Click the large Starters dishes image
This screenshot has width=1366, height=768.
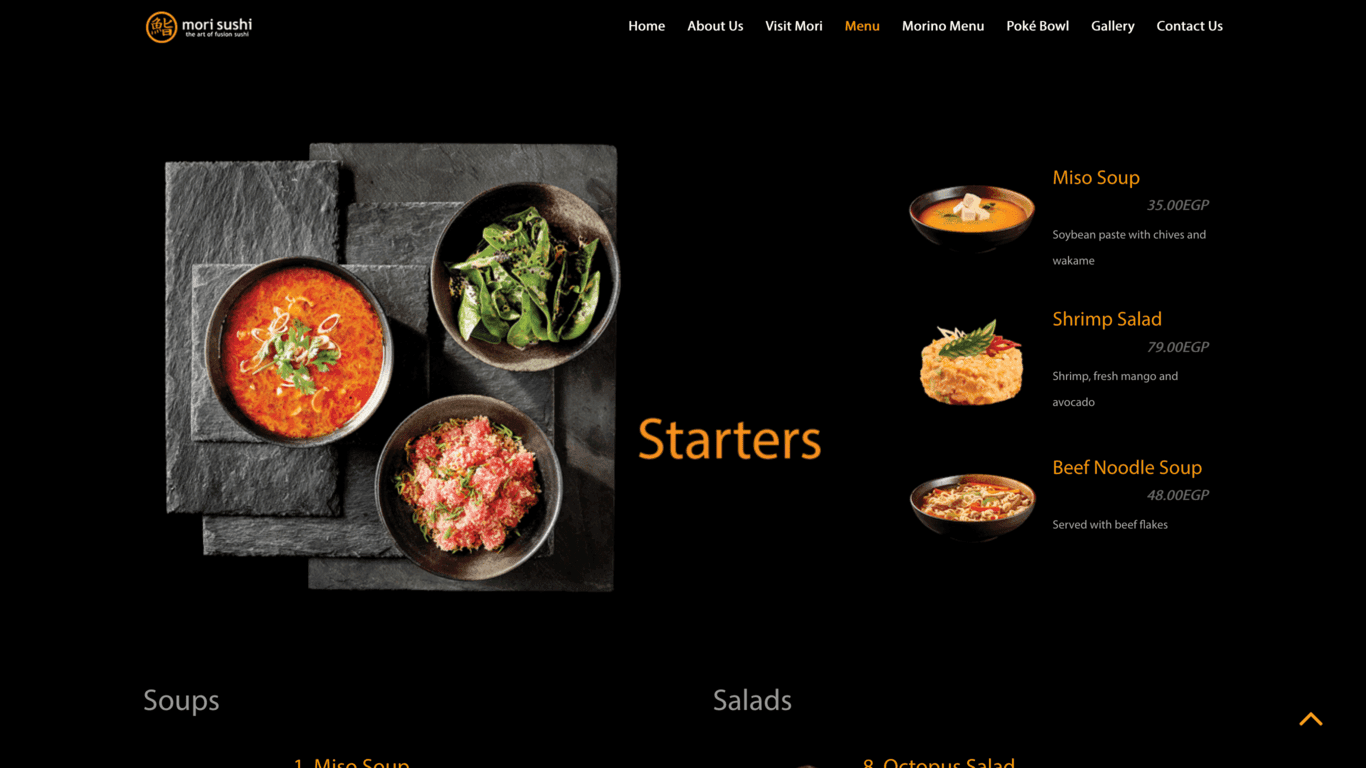point(392,367)
